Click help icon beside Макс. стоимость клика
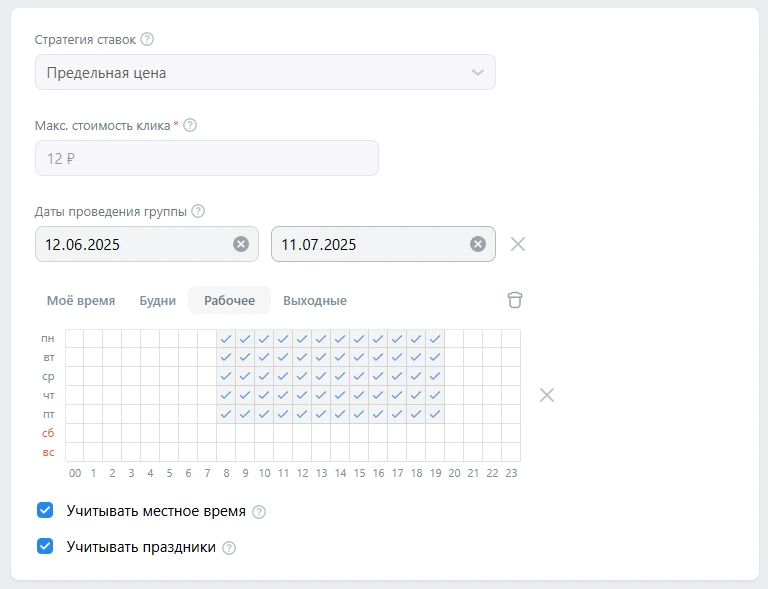The width and height of the screenshot is (768, 589). (190, 126)
